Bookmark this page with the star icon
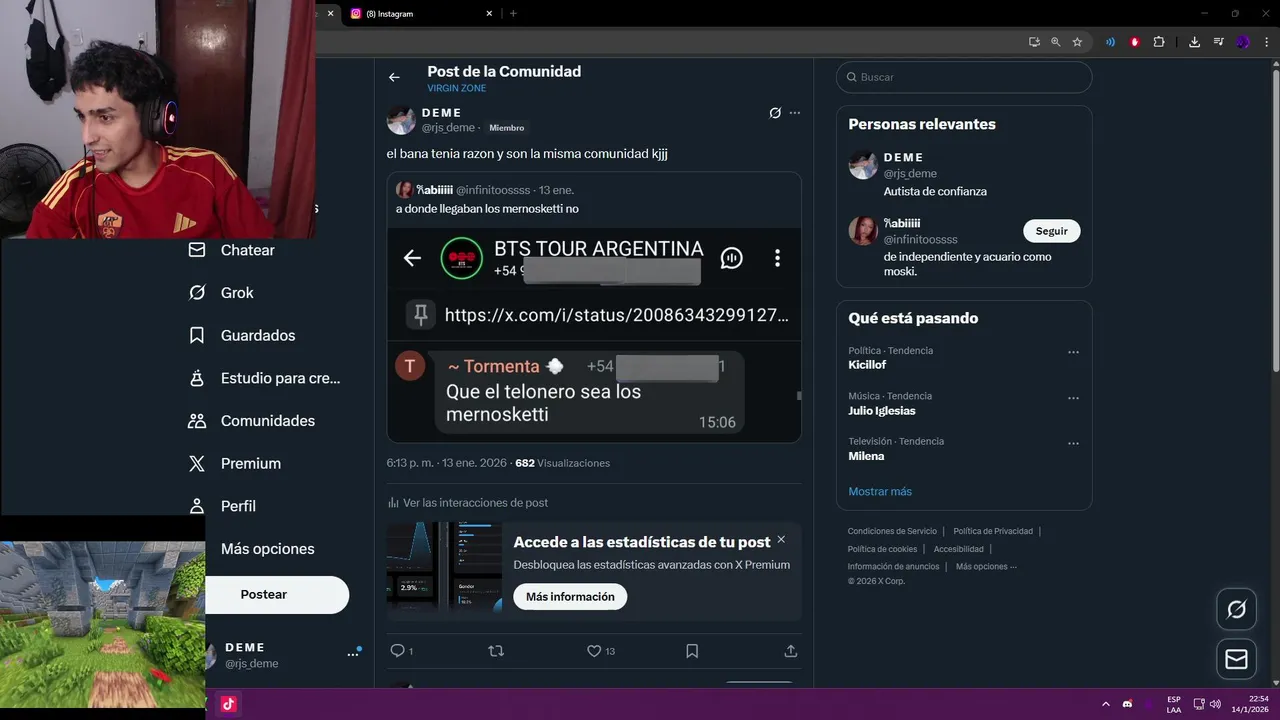This screenshot has height=720, width=1280. pos(1077,42)
